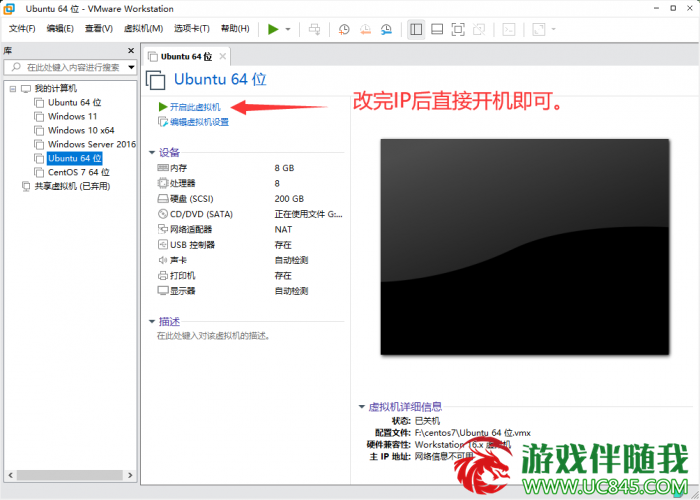Collapse the 我的计算机 tree node
Viewport: 700px width, 500px height.
click(x=13, y=89)
